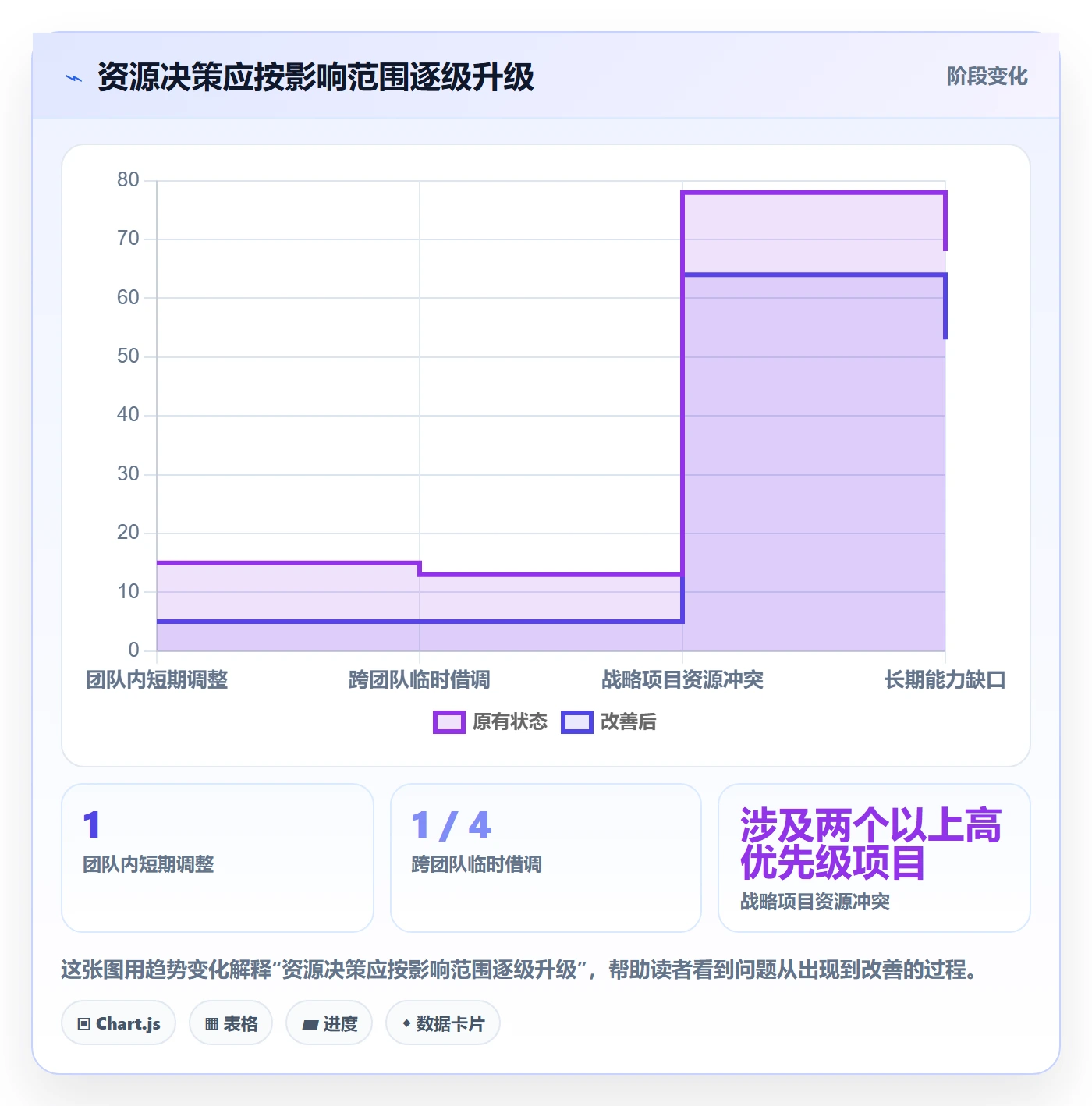1092x1106 pixels.
Task: Click x-axis label 跨团队临时借调
Action: pos(420,680)
